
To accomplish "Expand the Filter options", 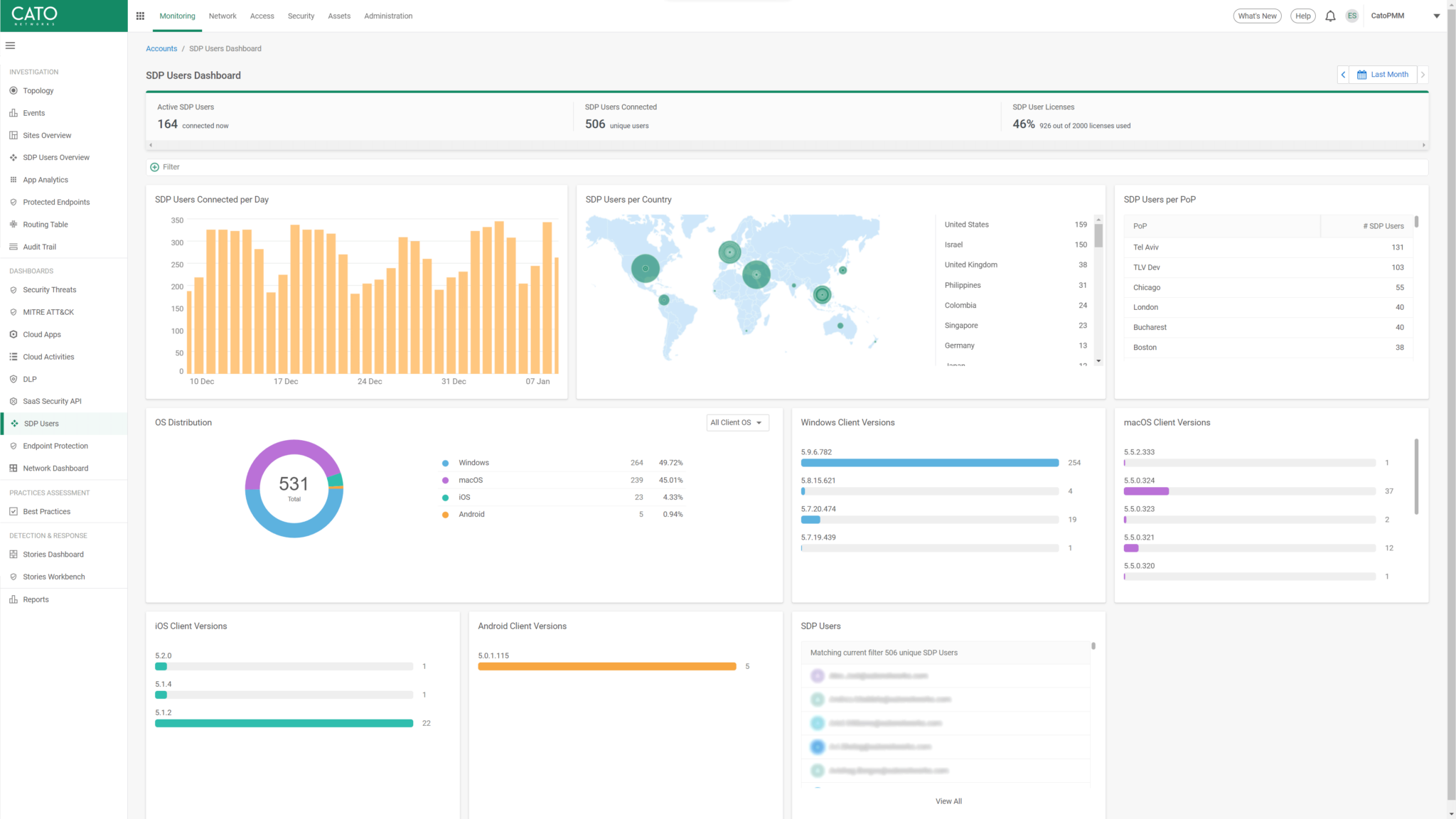I will (x=164, y=166).
